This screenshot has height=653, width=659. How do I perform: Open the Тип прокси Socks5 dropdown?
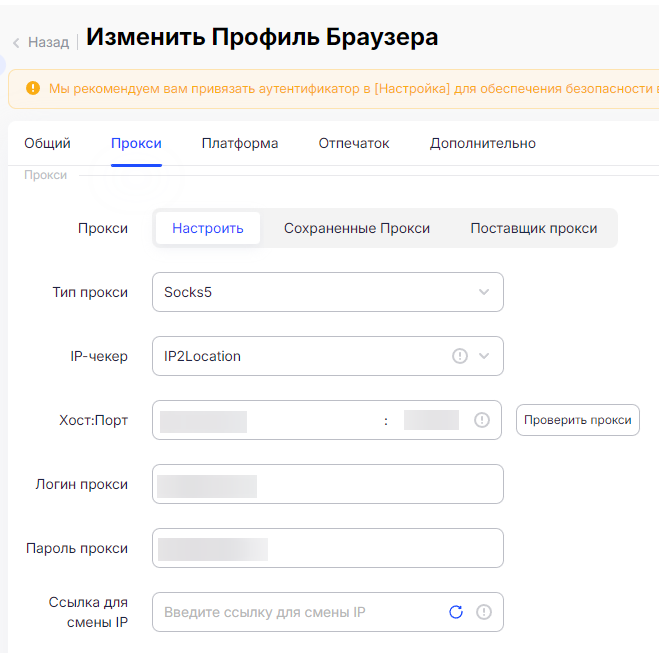point(328,292)
